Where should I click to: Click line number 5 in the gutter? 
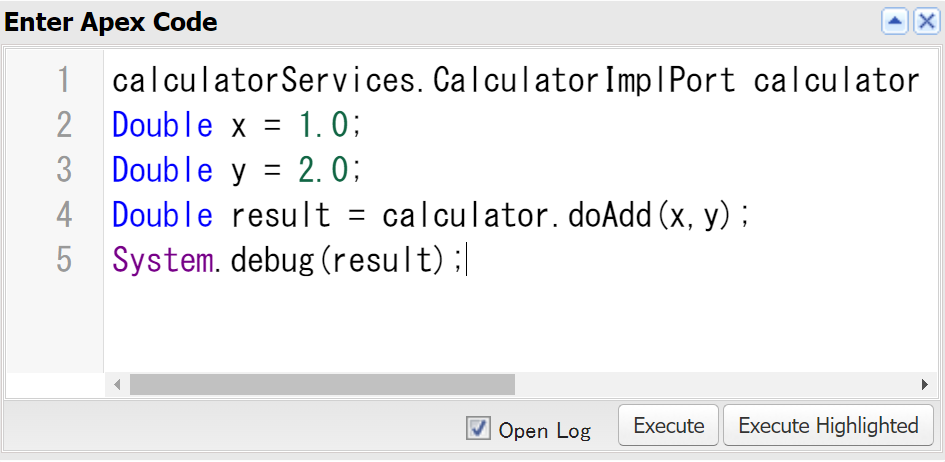64,260
